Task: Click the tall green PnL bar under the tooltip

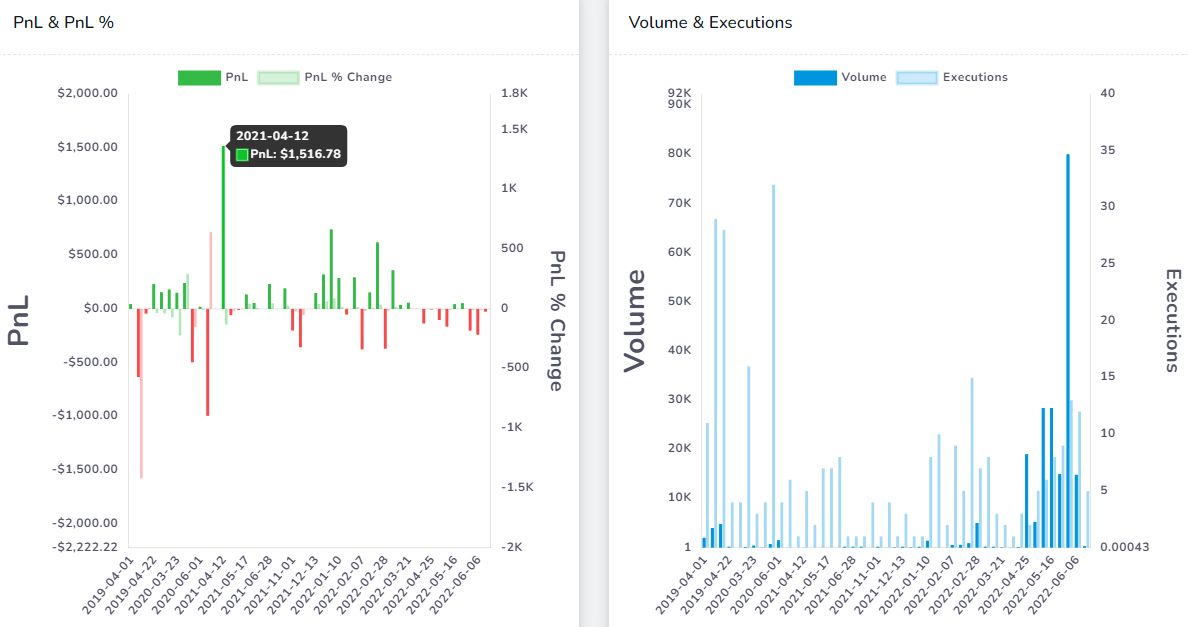Action: (x=224, y=227)
